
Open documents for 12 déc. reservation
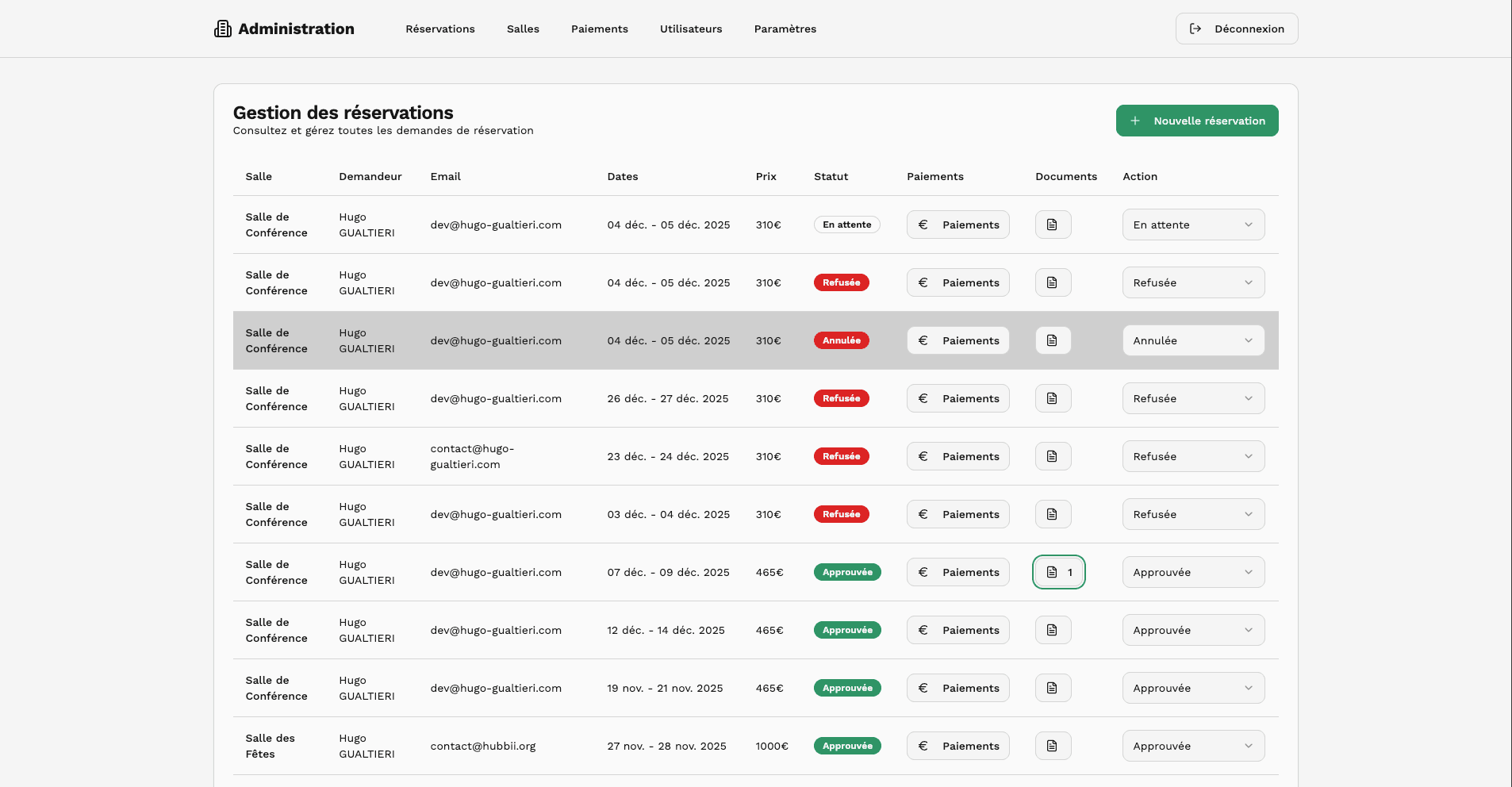pos(1053,630)
